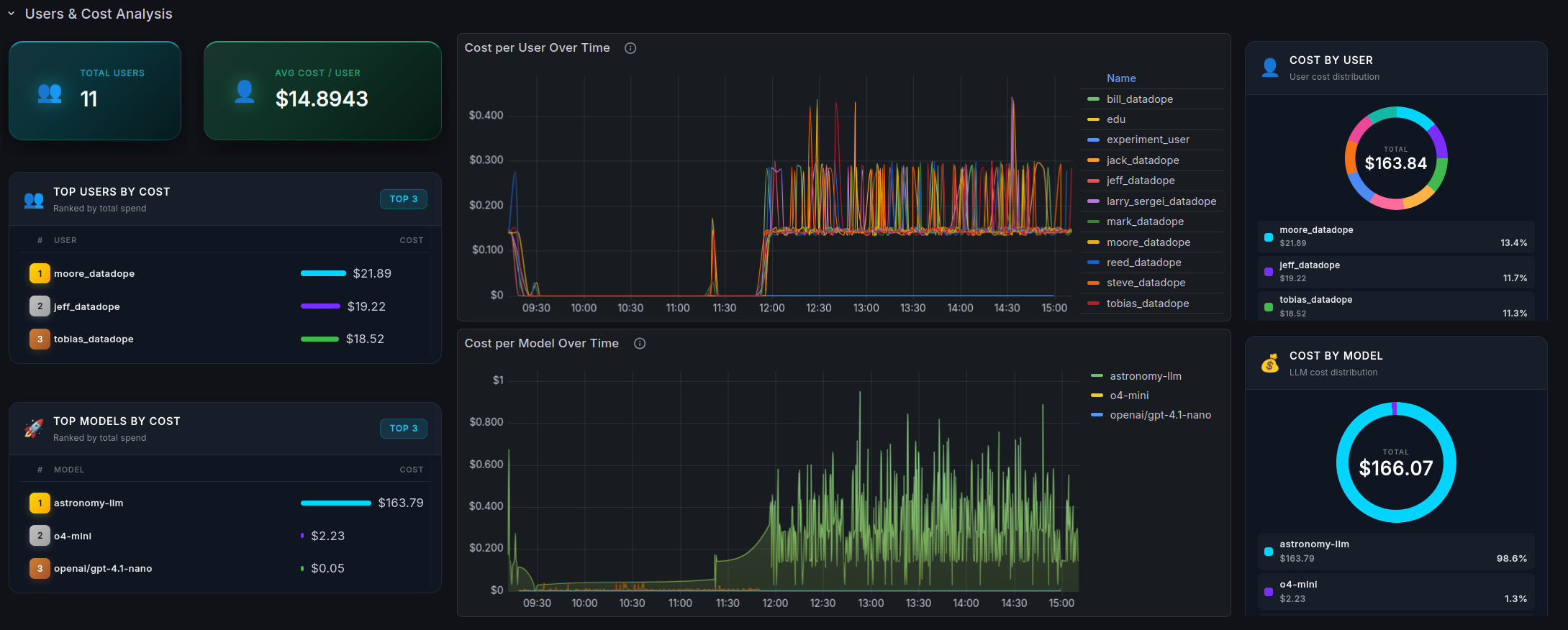
Task: Toggle reed_datadope series in the chart legend
Action: (1144, 262)
